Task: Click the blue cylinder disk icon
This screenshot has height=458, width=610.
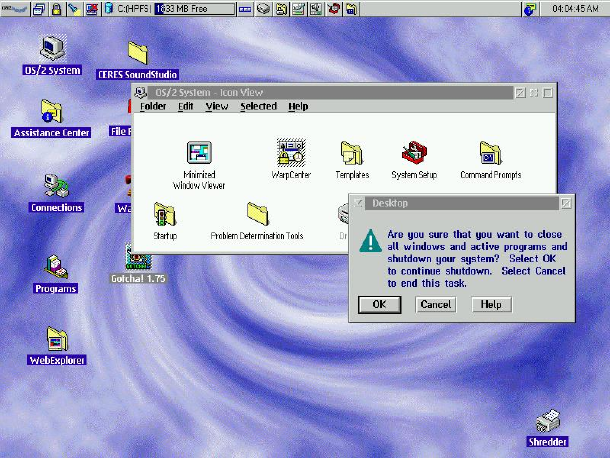Action: tap(109, 9)
